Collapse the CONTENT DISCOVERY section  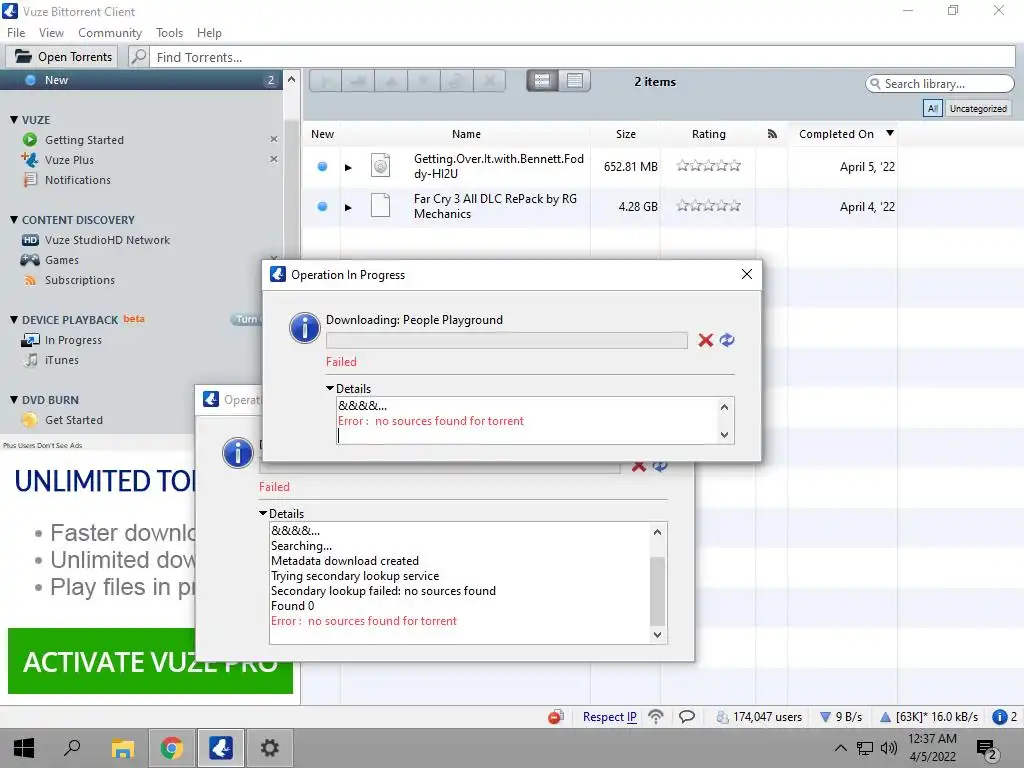point(14,219)
